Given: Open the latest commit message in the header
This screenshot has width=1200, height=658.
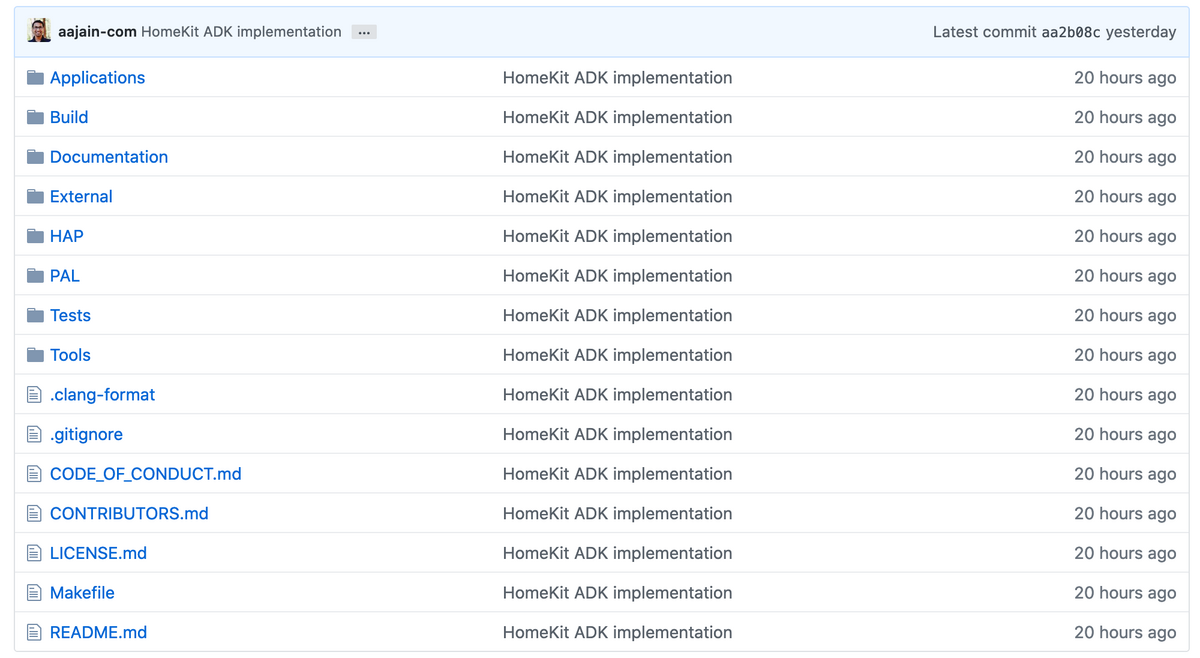Looking at the screenshot, I should [x=241, y=32].
